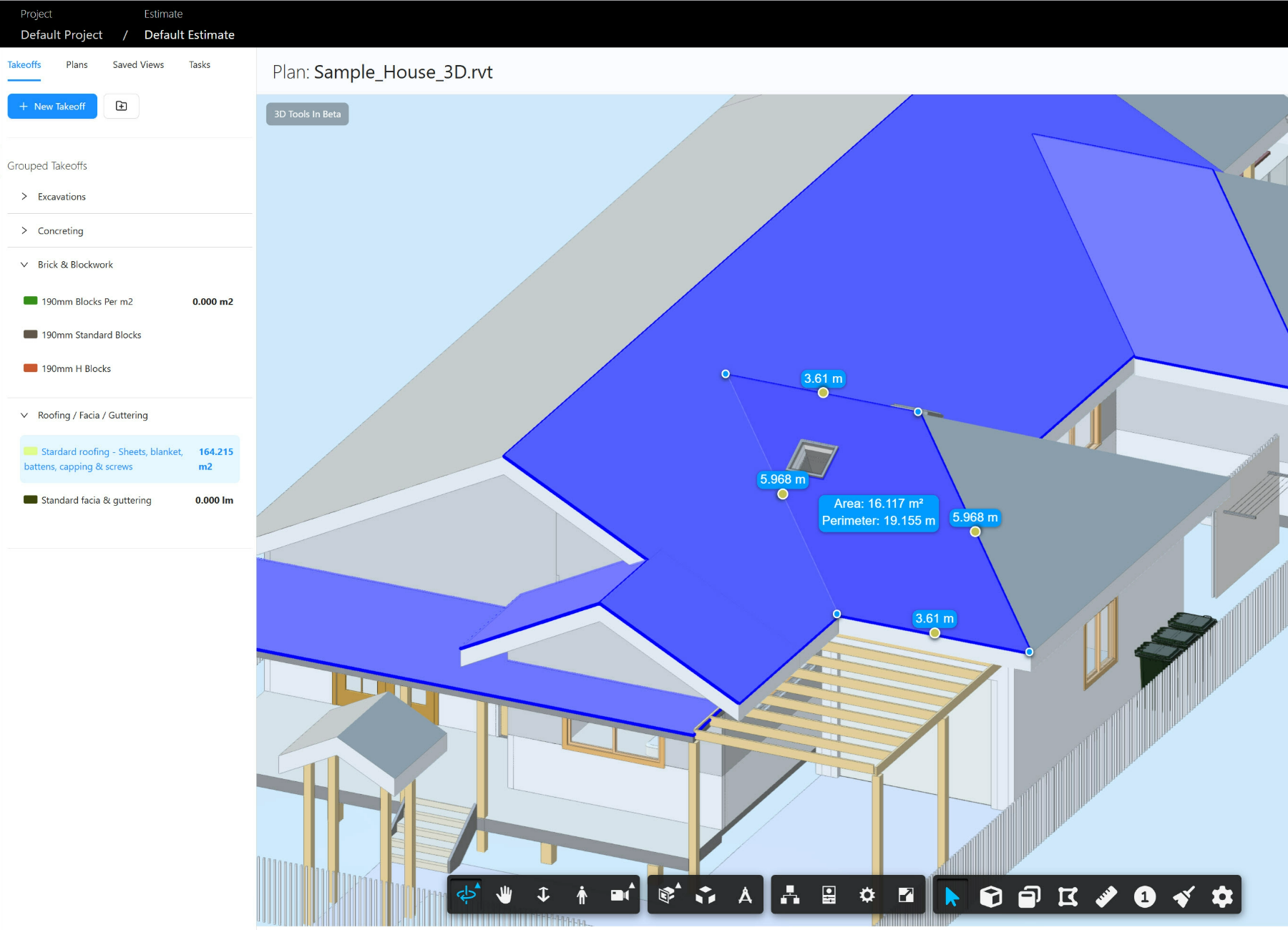The width and height of the screenshot is (1288, 930).
Task: Collapse the Brick & Blockwork group
Action: click(x=24, y=264)
